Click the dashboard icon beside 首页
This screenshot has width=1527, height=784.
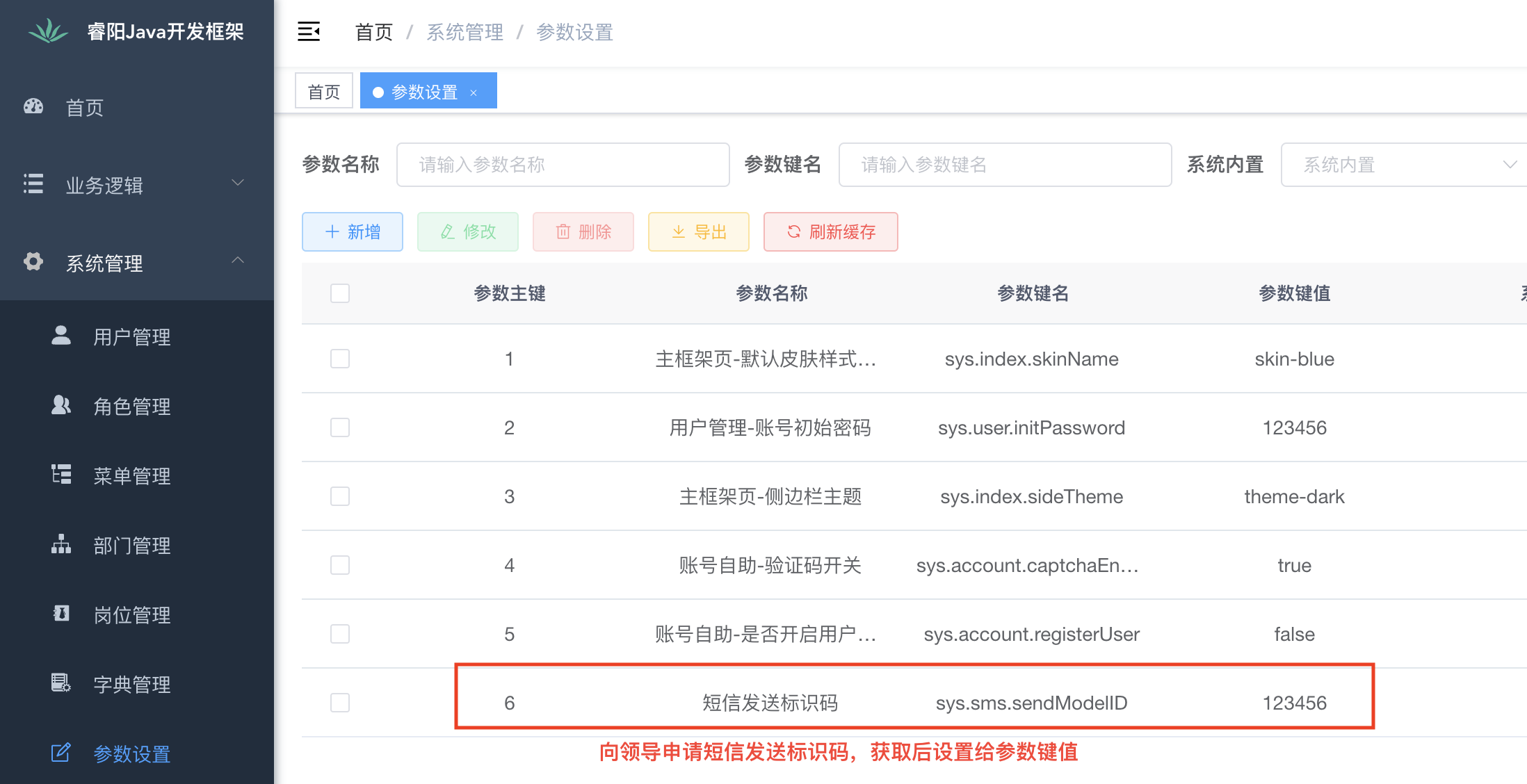(33, 106)
